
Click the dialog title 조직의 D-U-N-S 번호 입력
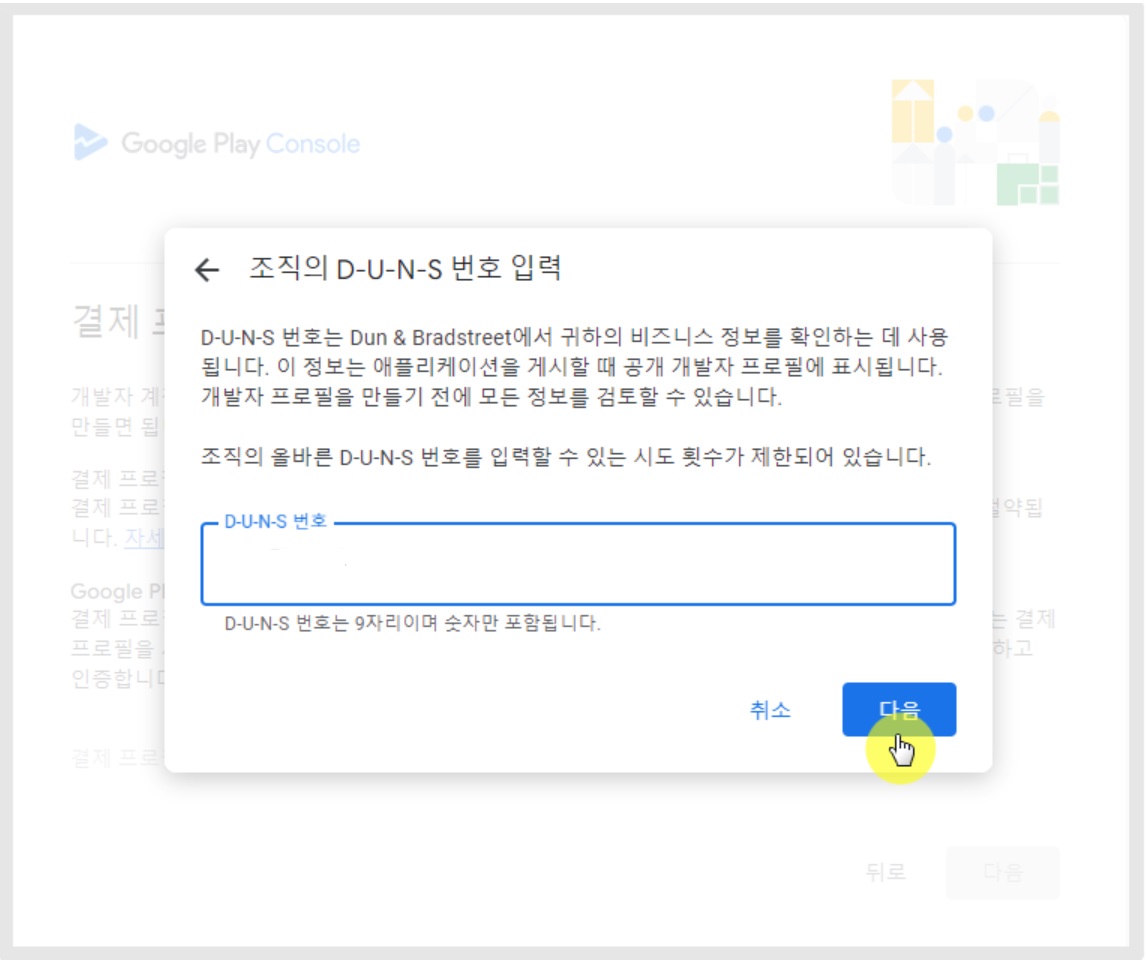point(405,268)
